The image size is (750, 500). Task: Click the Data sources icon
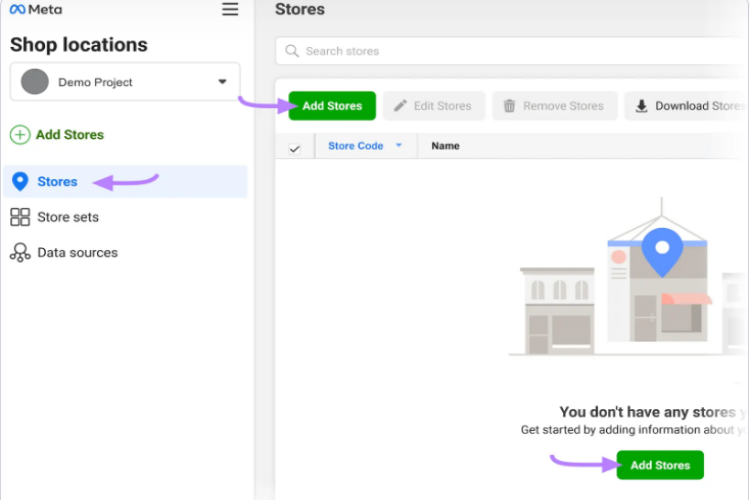20,252
